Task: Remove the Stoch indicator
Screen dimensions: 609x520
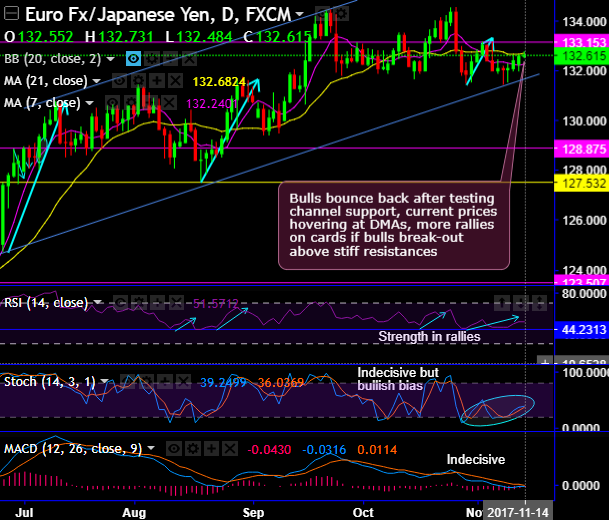Action: coord(183,382)
